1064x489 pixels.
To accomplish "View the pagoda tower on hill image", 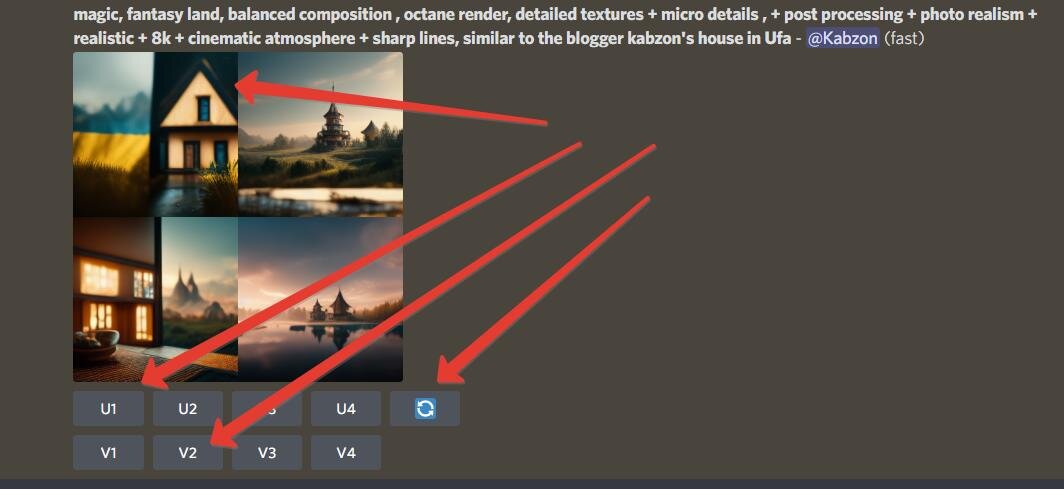I will click(320, 134).
